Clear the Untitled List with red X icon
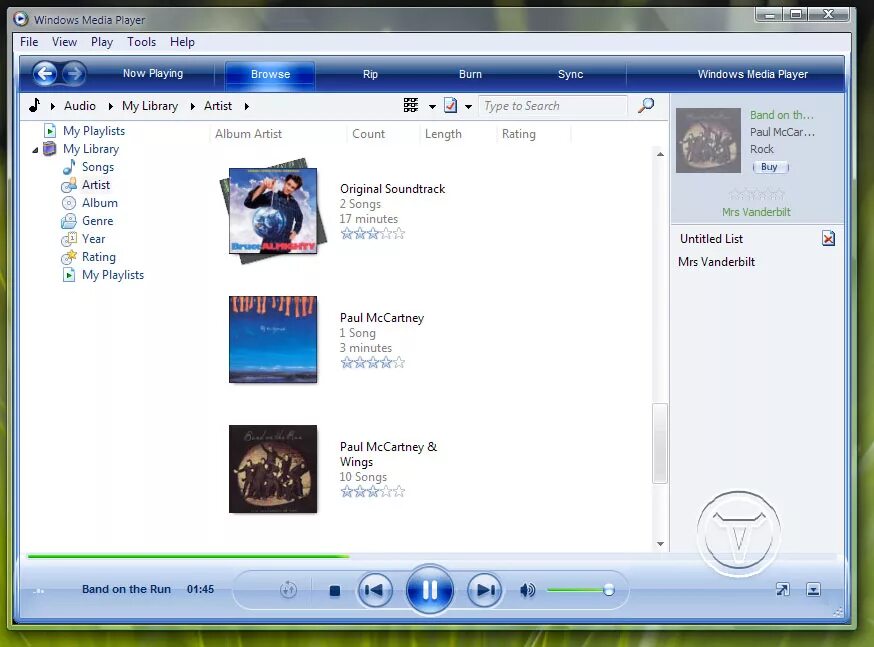Image resolution: width=874 pixels, height=647 pixels. click(828, 239)
